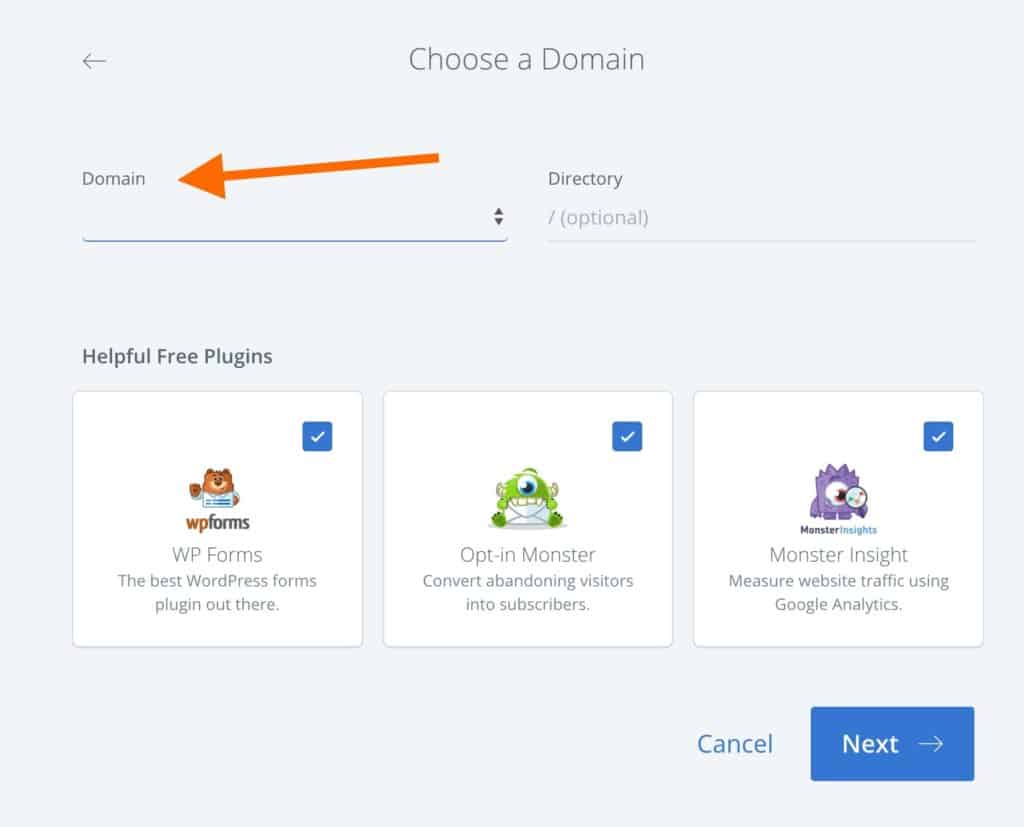Click the WPForms bear mascot logo
This screenshot has height=827, width=1024.
click(x=217, y=498)
